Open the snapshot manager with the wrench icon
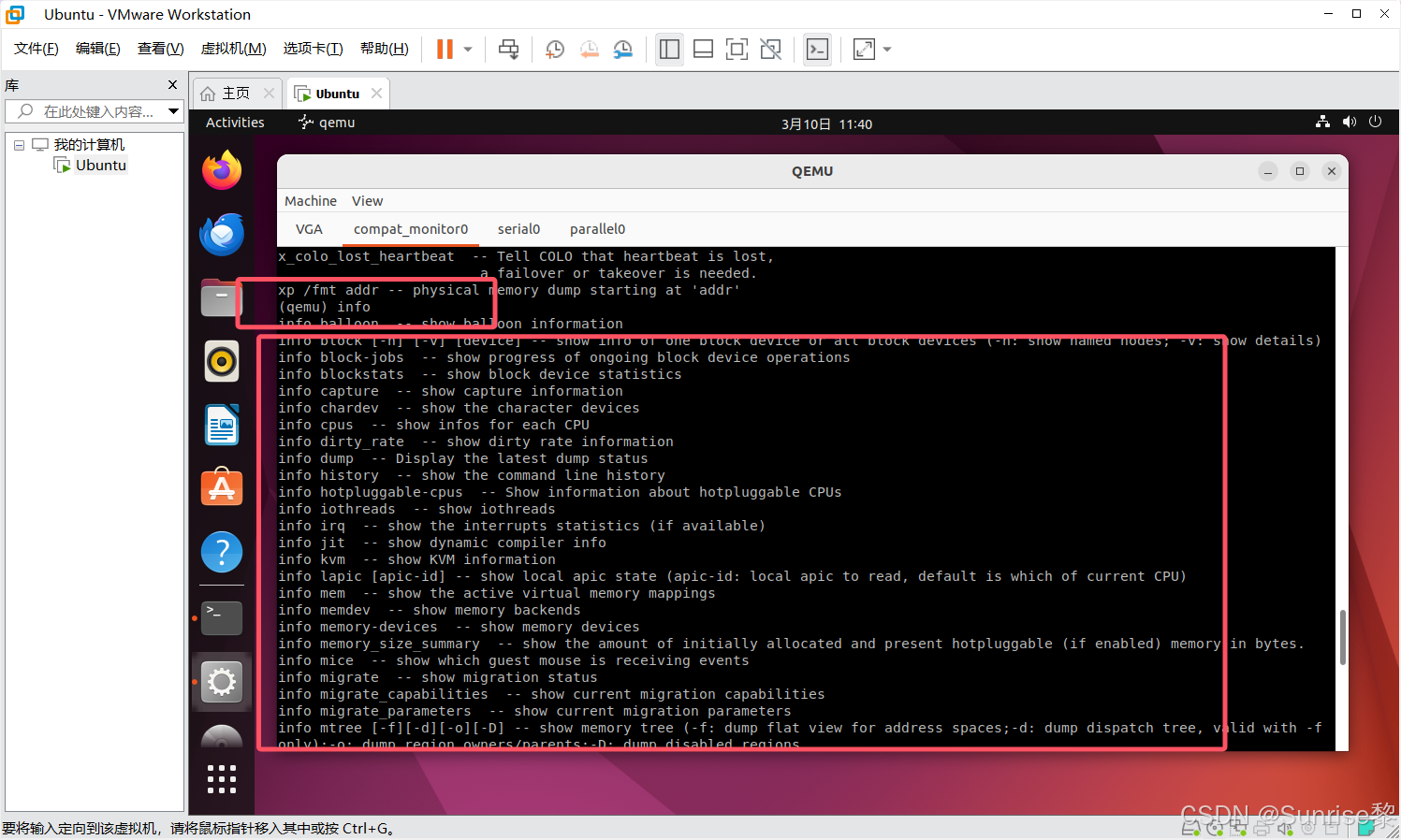1401x840 pixels. [x=622, y=49]
